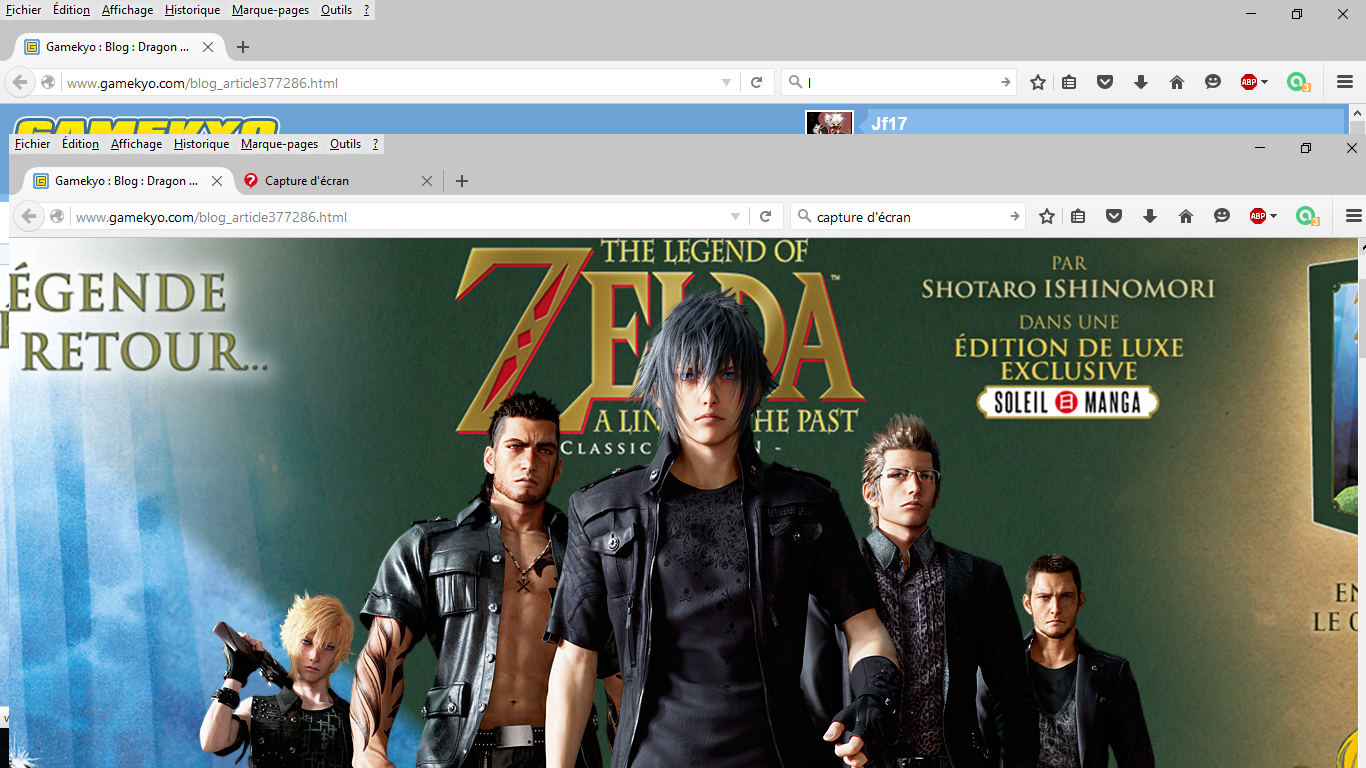Open downloads arrow in outer window
The width and height of the screenshot is (1366, 768).
(x=1141, y=83)
